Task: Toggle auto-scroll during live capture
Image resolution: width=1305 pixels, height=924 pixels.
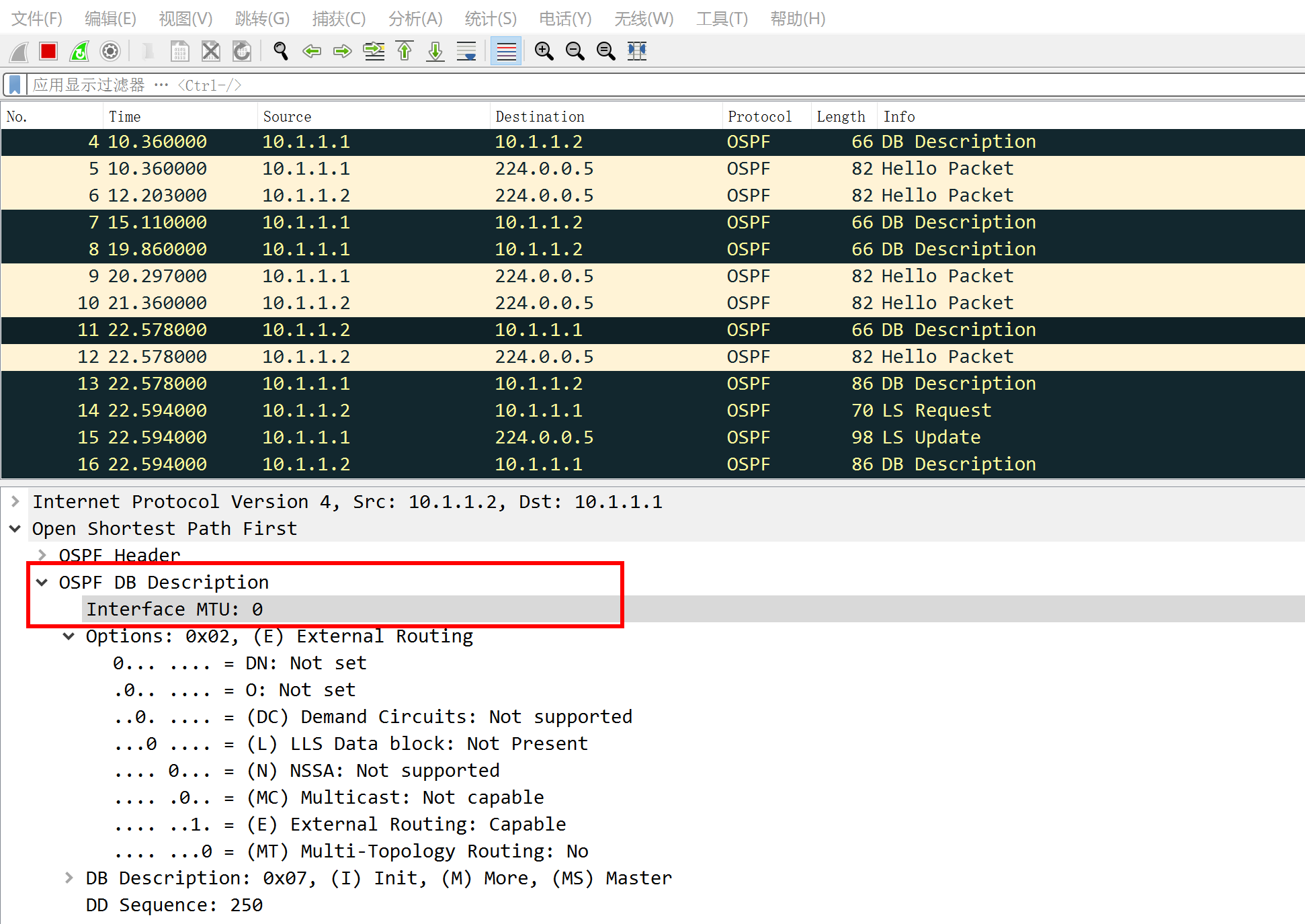Action: click(x=466, y=51)
